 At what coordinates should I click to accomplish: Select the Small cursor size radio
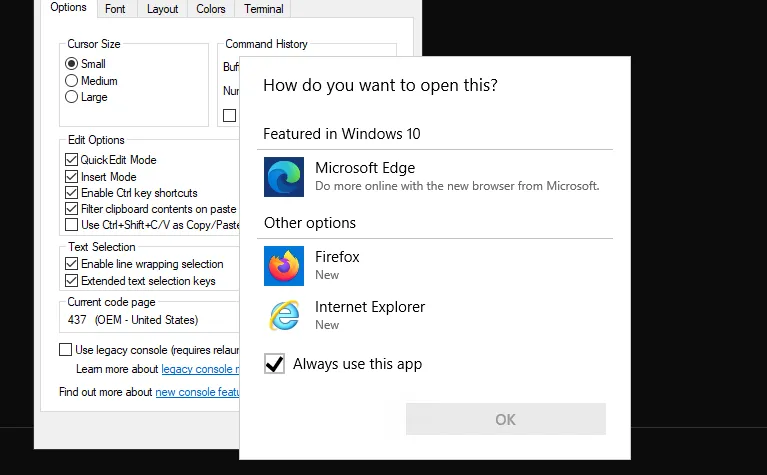click(71, 64)
